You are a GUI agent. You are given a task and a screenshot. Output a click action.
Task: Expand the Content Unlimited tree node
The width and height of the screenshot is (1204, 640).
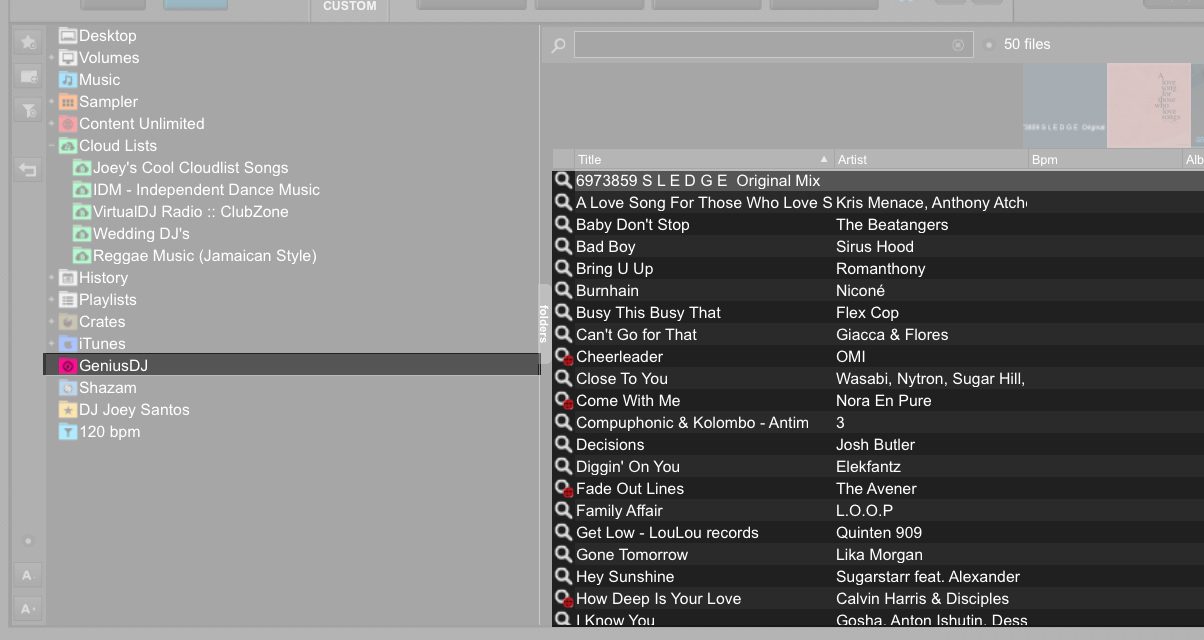point(51,124)
